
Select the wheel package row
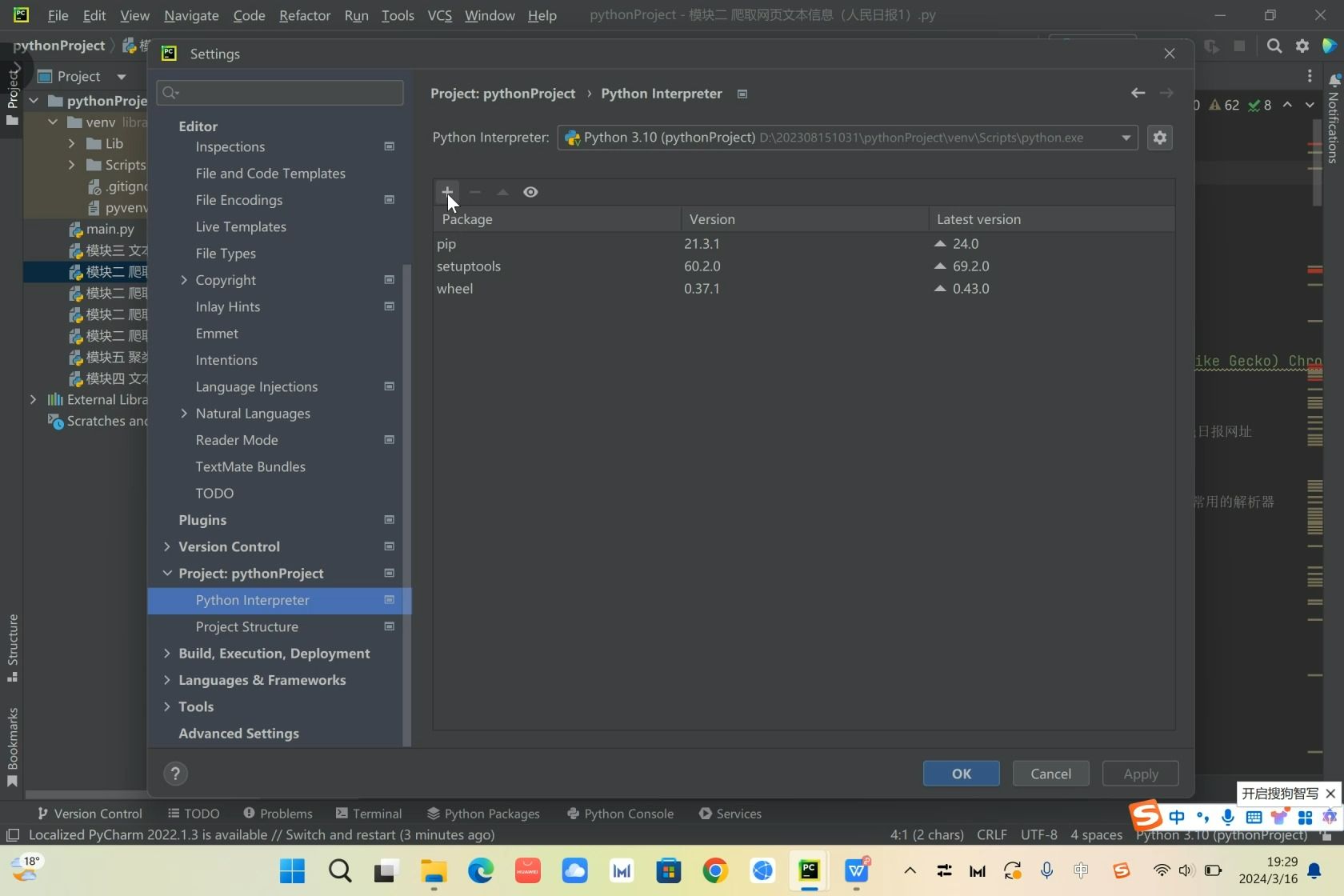click(x=804, y=289)
